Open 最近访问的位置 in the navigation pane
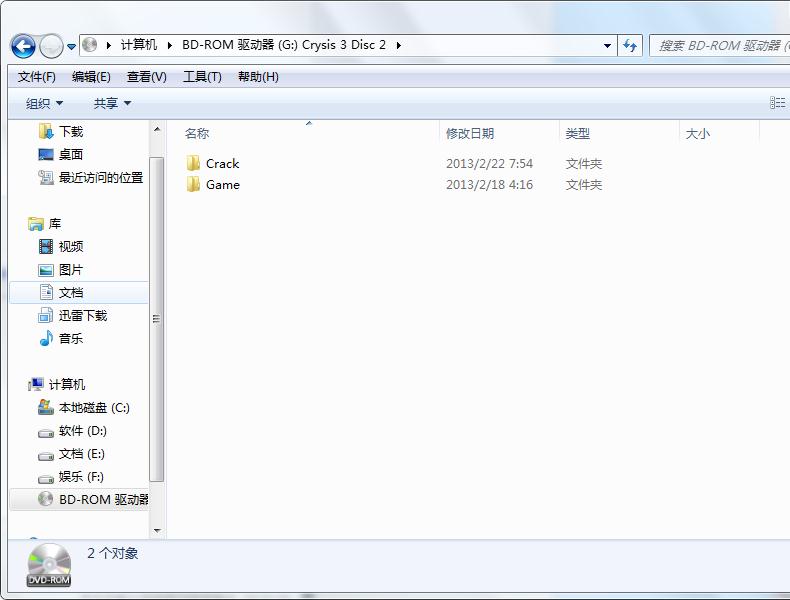This screenshot has height=600, width=790. pos(101,177)
